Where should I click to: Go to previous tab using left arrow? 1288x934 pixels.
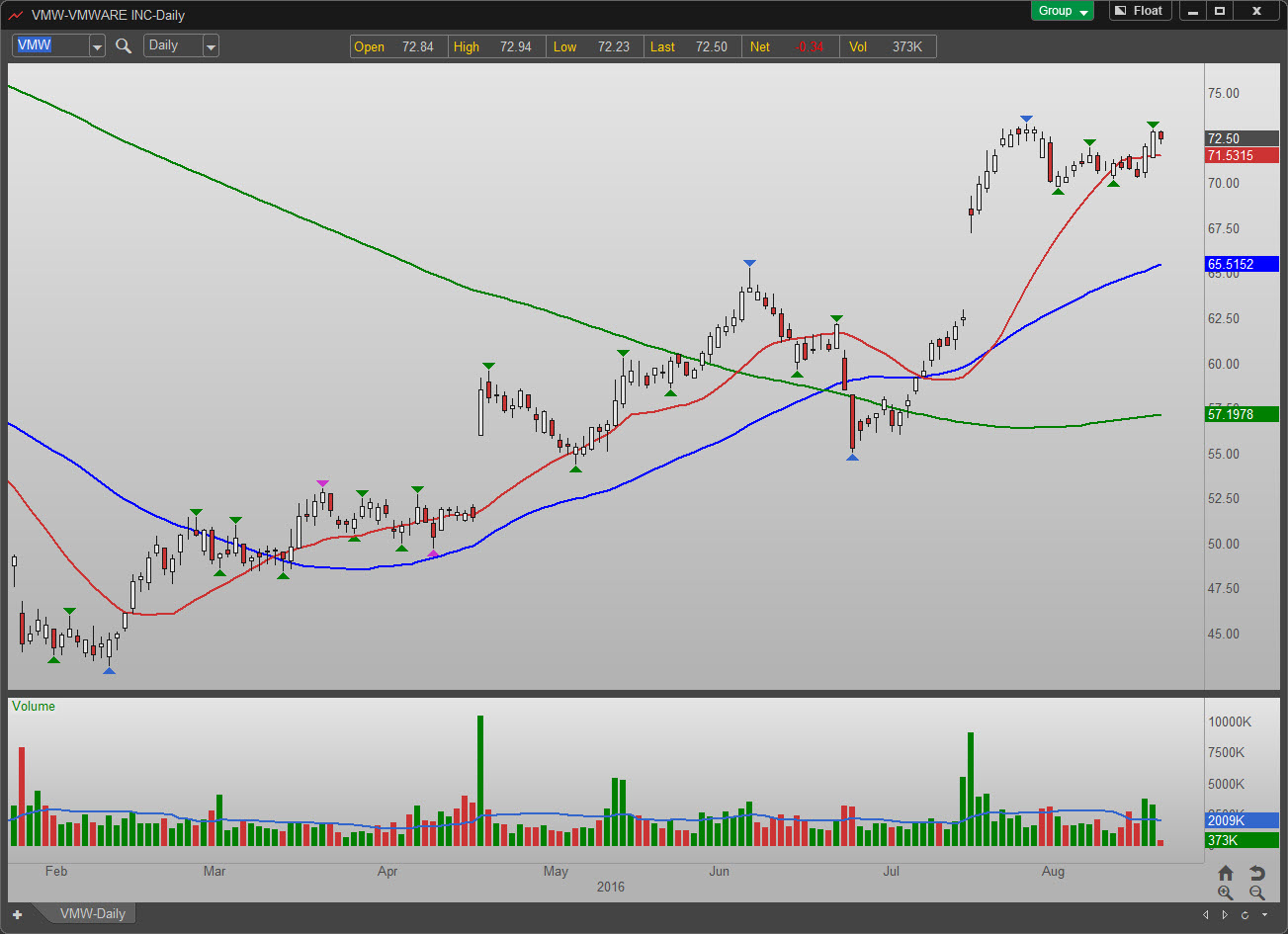point(1205,914)
